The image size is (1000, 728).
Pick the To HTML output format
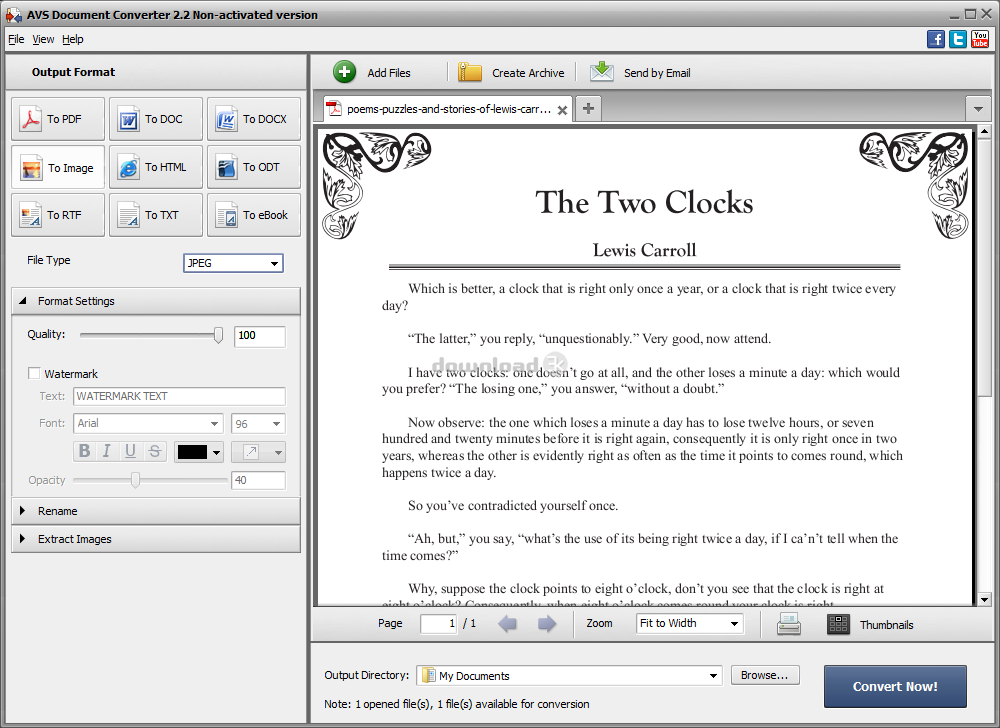click(x=156, y=167)
